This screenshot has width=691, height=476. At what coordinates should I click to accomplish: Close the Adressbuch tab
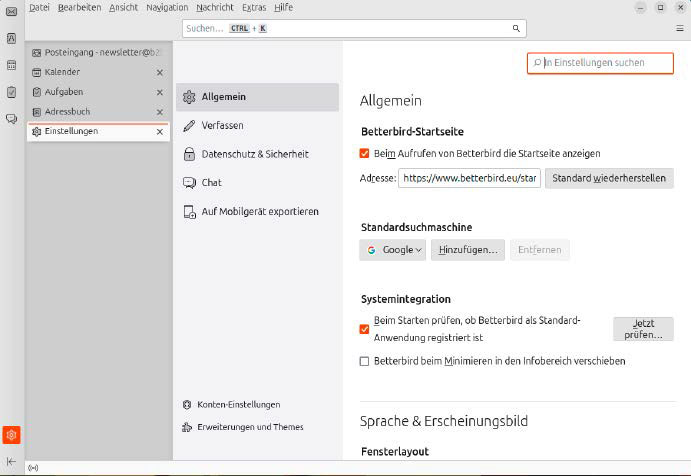click(160, 112)
